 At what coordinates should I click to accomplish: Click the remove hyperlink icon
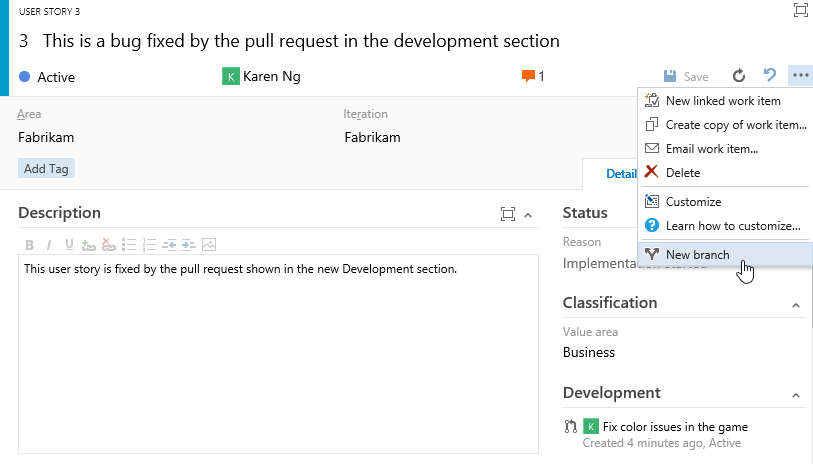coord(108,245)
